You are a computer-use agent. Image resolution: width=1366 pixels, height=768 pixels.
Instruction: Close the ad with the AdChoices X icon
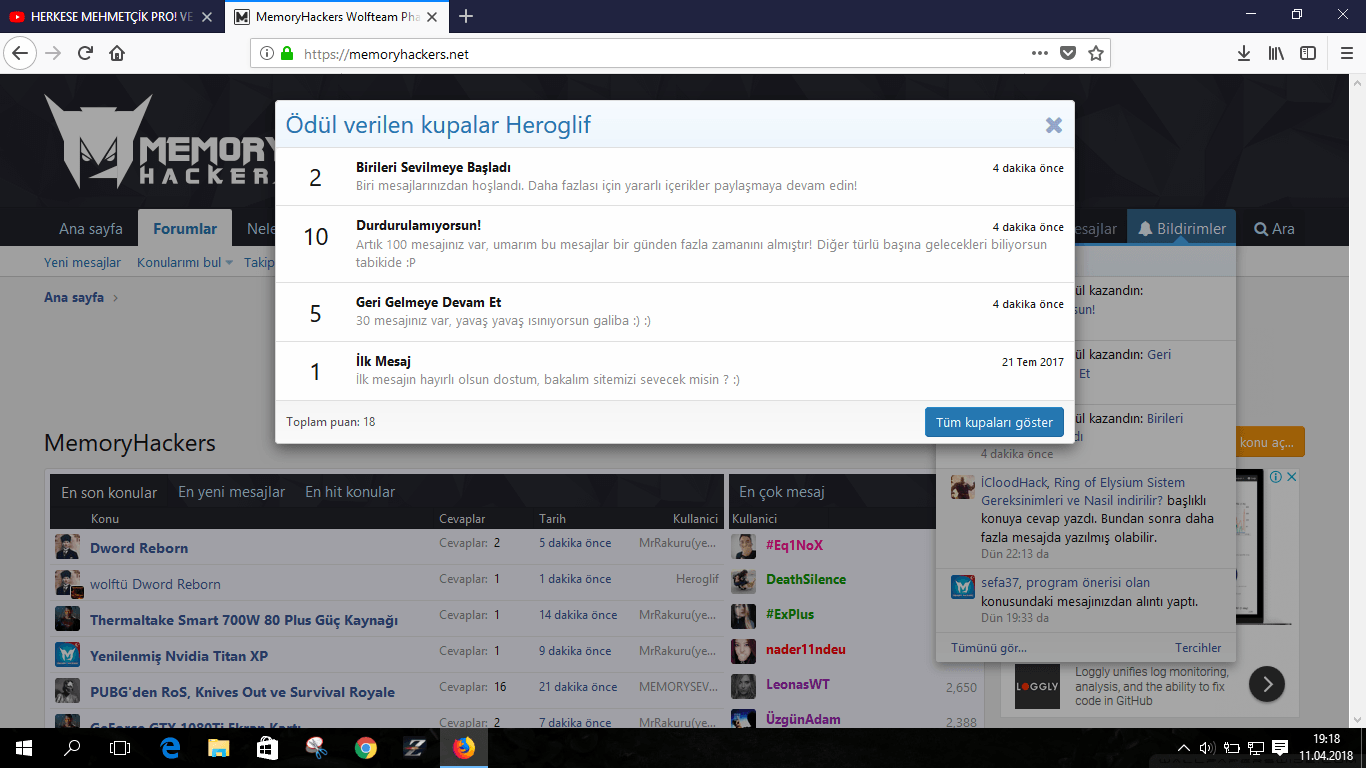tap(1291, 477)
